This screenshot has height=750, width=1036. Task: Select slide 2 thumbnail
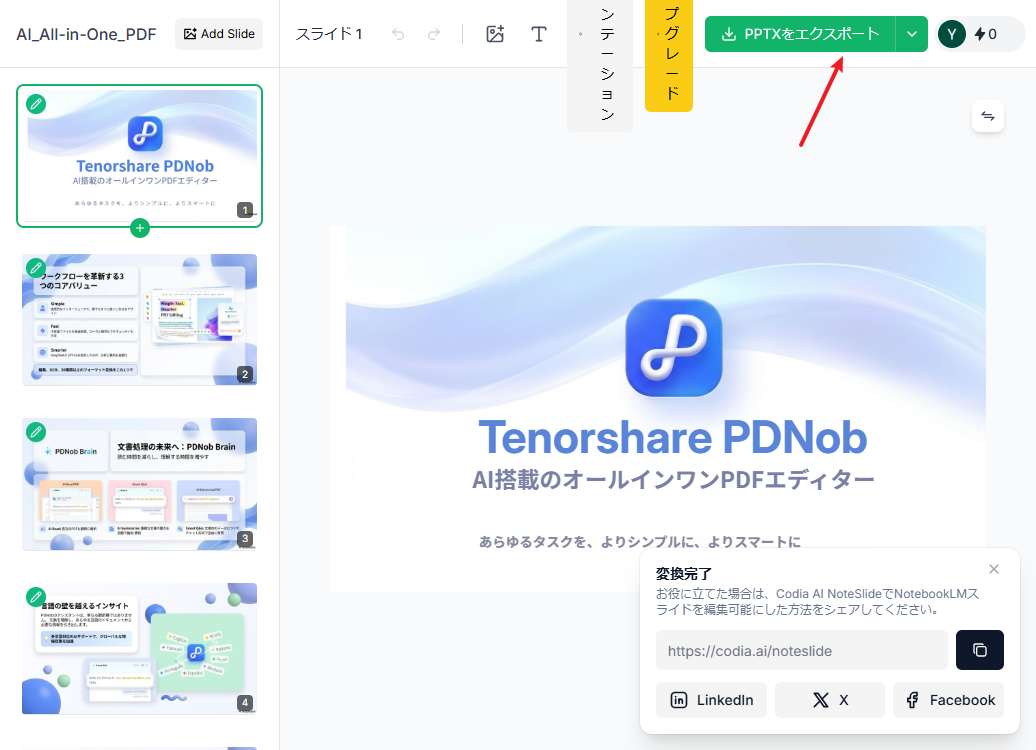[x=139, y=319]
